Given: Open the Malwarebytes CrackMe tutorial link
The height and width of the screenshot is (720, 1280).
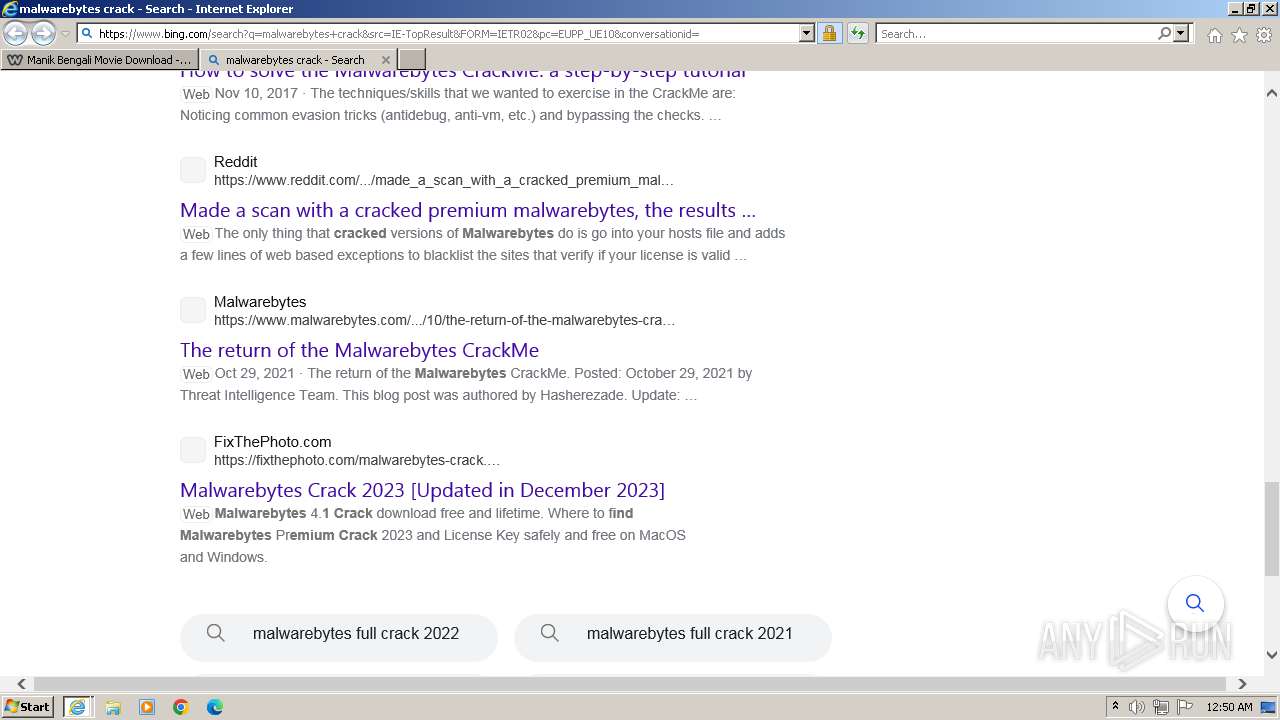Looking at the screenshot, I should (463, 73).
